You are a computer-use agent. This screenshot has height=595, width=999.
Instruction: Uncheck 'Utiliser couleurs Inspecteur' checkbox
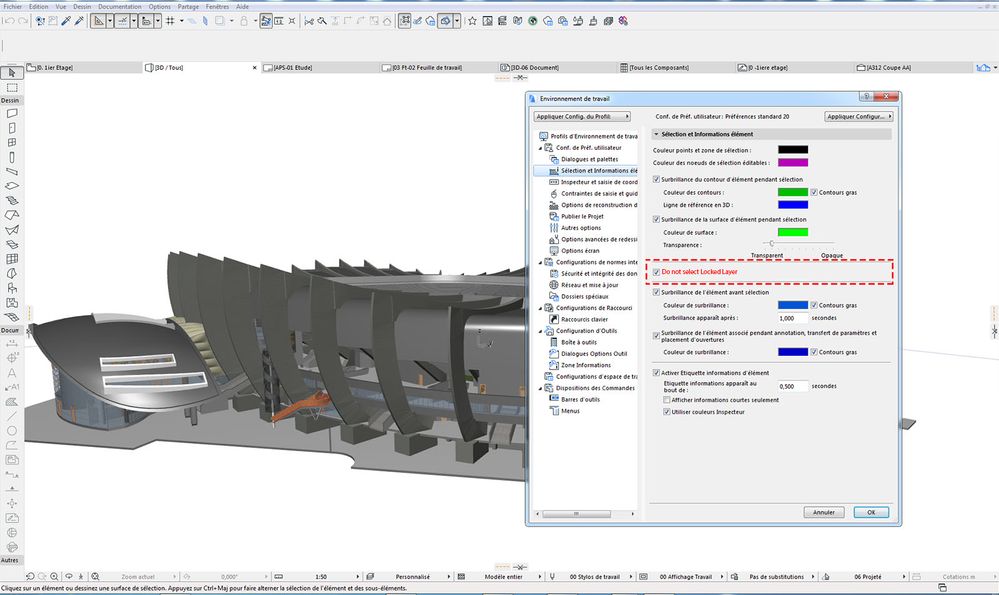click(x=668, y=411)
